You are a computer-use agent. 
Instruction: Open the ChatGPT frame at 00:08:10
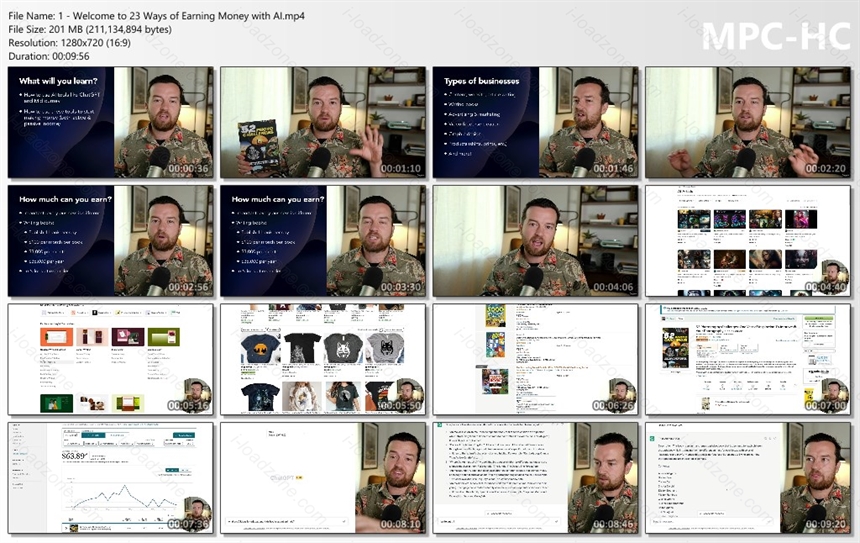tap(323, 478)
